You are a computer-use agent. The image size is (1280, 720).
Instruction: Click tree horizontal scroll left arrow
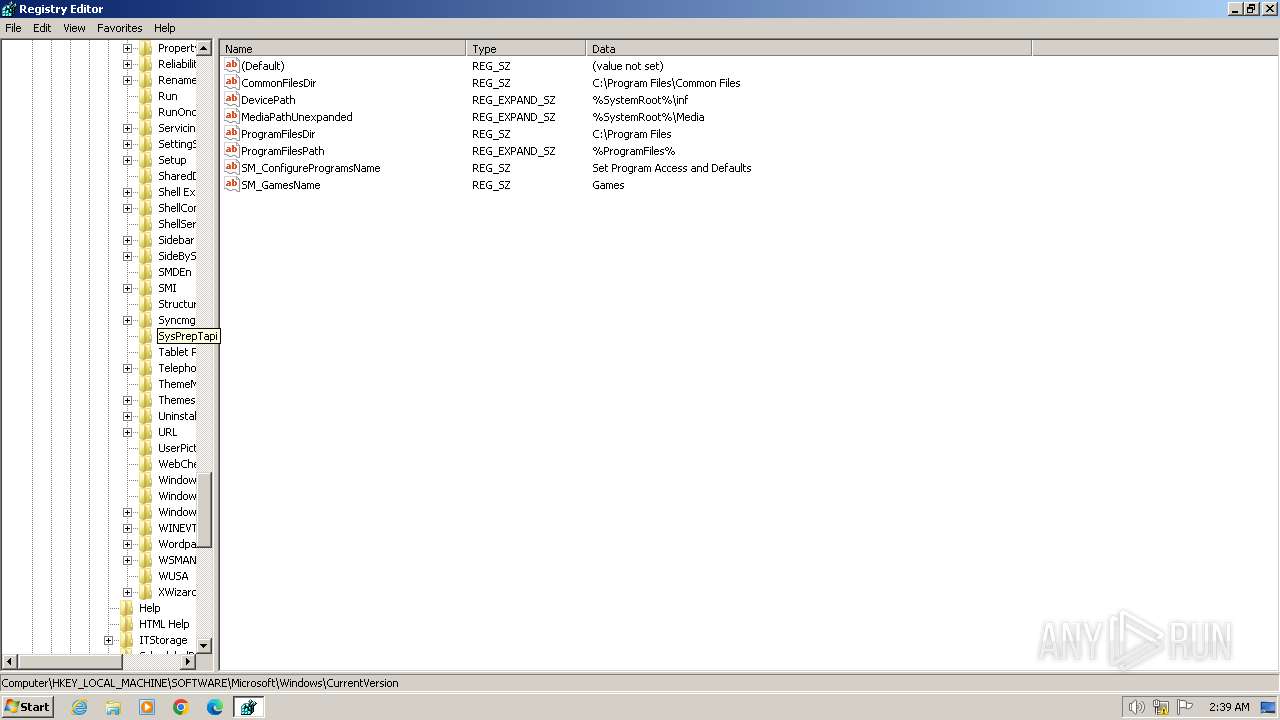click(10, 662)
